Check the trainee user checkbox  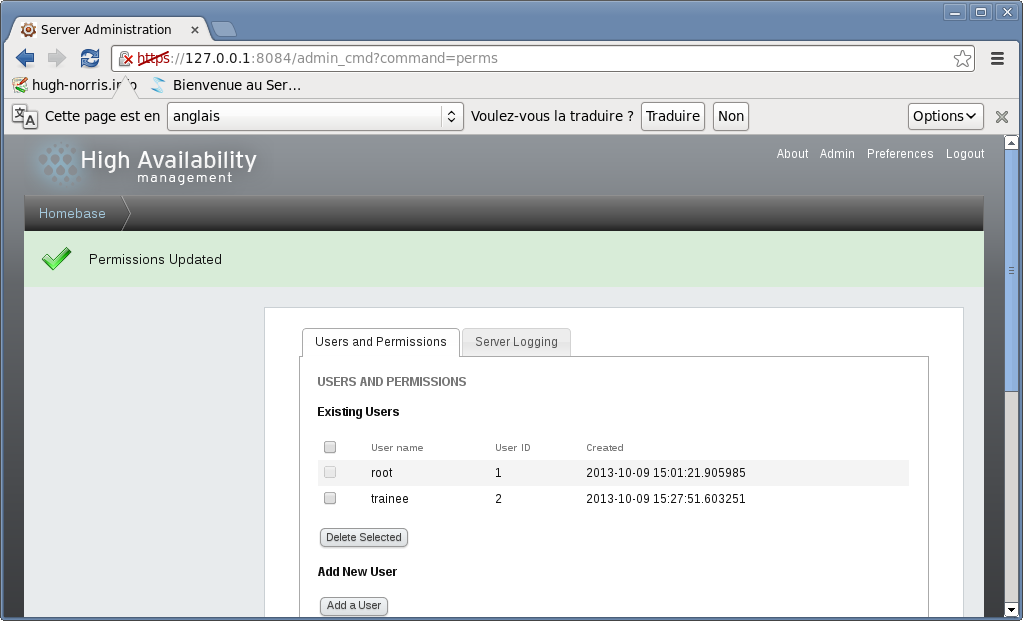pos(330,498)
